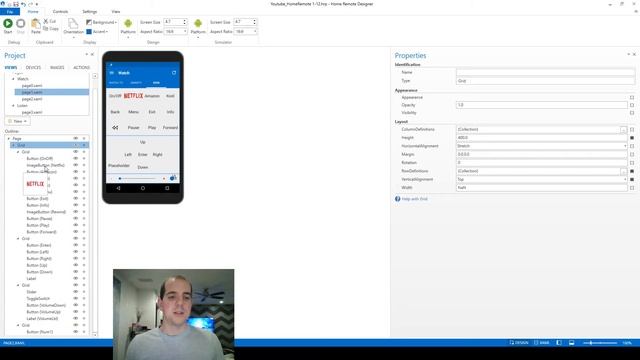Click the help icon next to Help with Grid
Viewport: 640px width, 360px height.
[398, 199]
